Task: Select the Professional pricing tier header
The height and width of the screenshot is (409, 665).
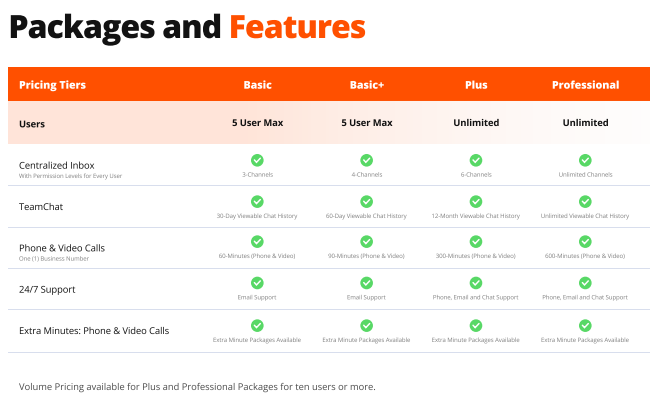Action: (x=586, y=85)
